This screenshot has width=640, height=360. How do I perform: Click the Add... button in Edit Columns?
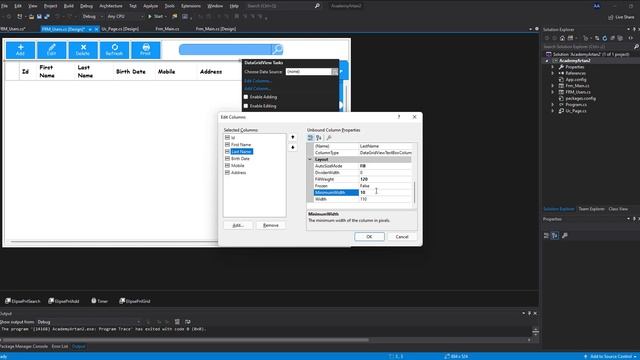238,225
